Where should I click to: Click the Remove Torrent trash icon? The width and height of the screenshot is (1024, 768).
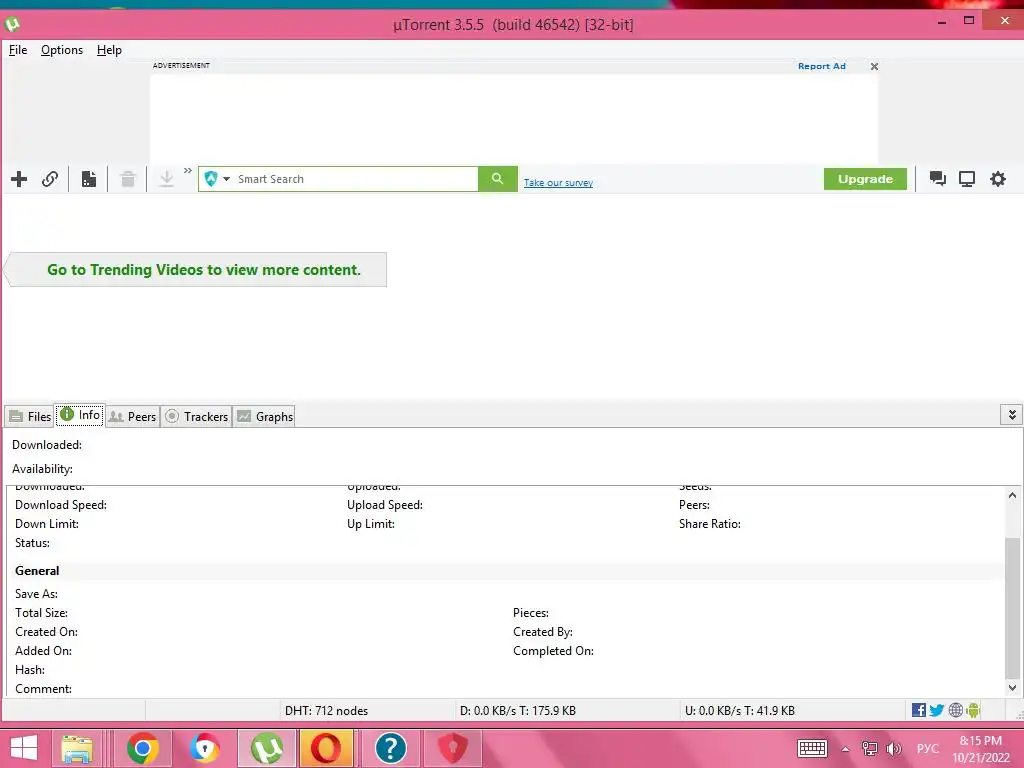pyautogui.click(x=128, y=179)
